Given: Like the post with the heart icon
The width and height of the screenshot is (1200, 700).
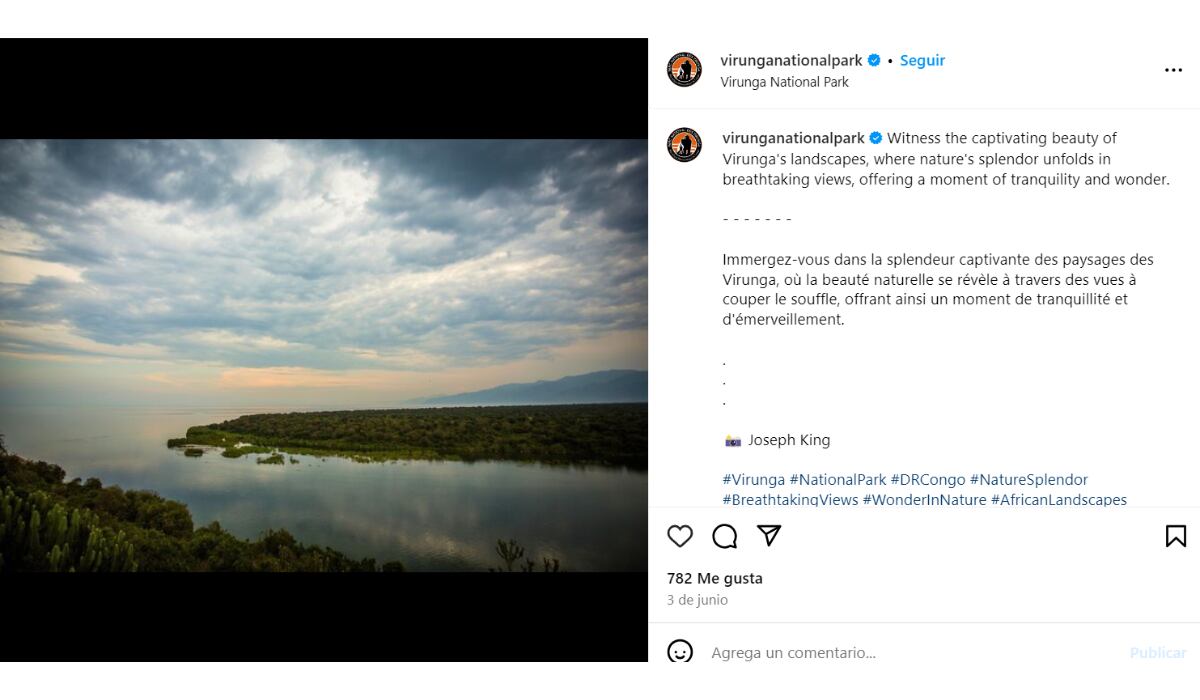Looking at the screenshot, I should 680,536.
